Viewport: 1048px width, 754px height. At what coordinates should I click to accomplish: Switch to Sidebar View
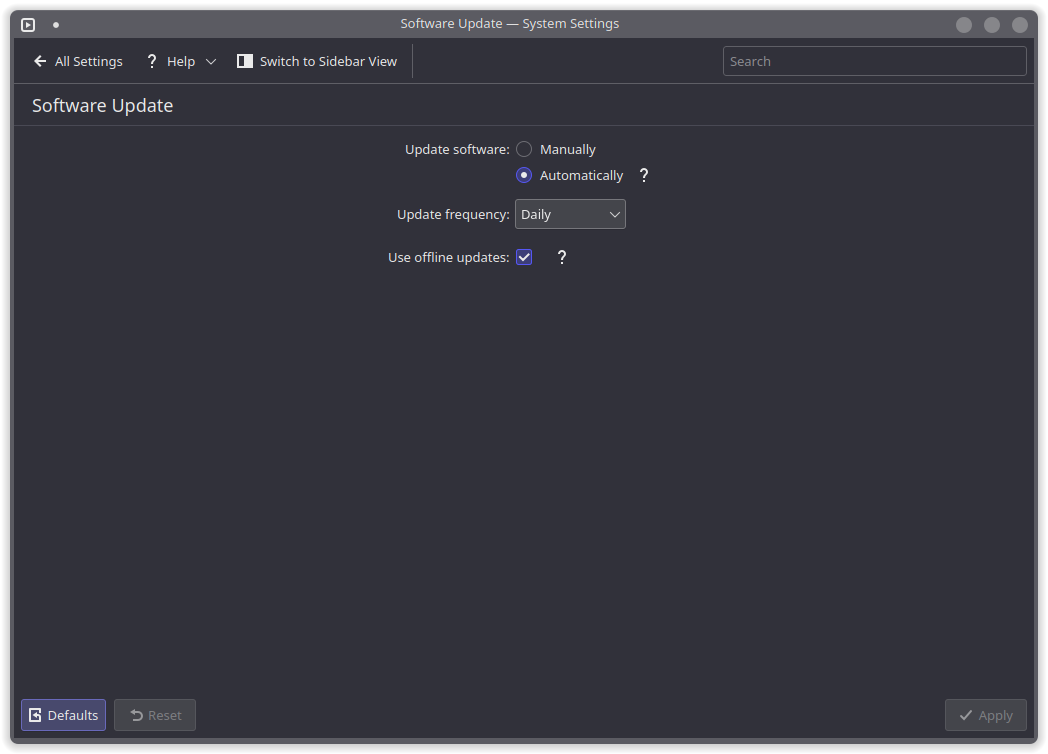click(x=317, y=61)
